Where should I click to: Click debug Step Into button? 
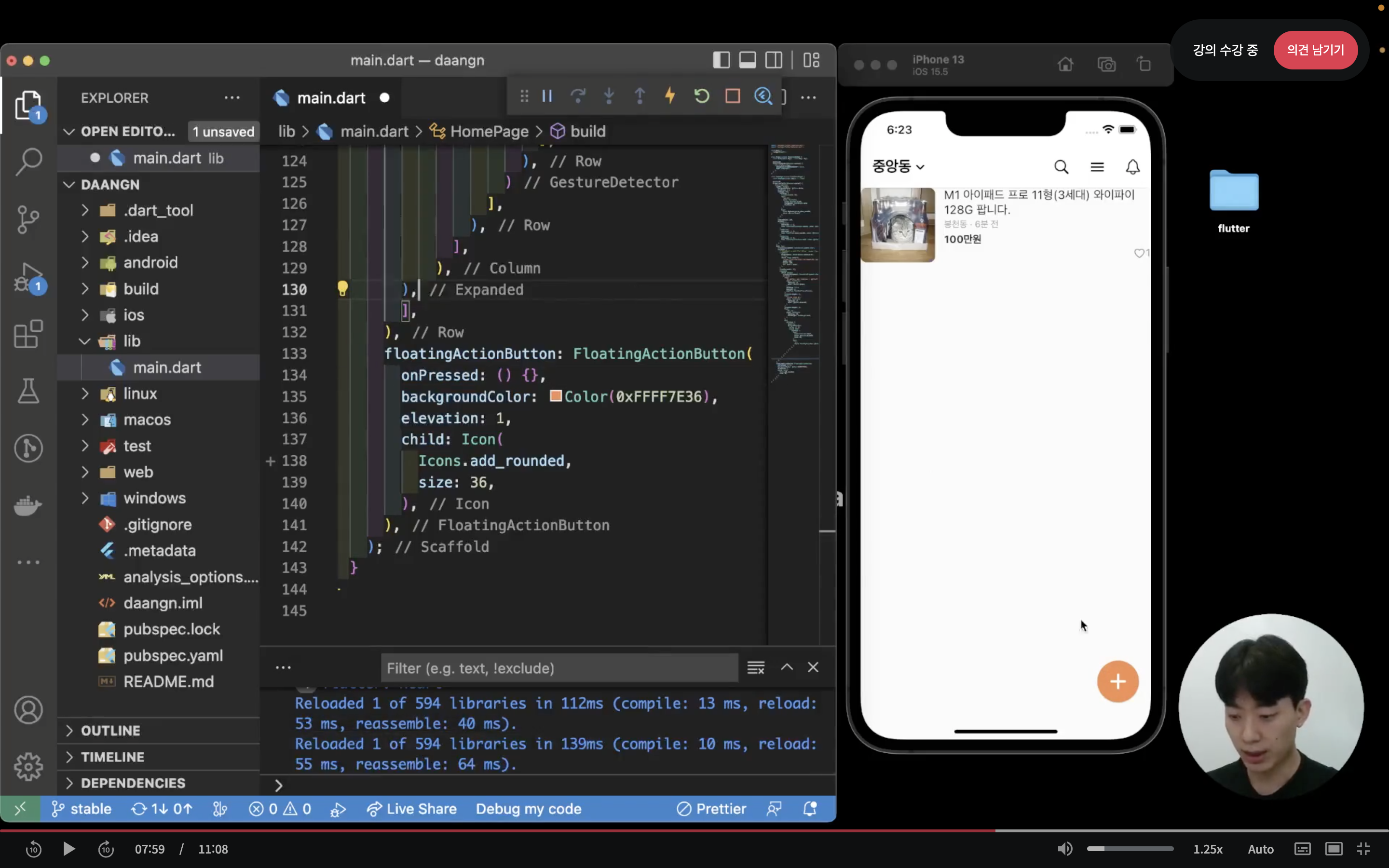coord(609,96)
